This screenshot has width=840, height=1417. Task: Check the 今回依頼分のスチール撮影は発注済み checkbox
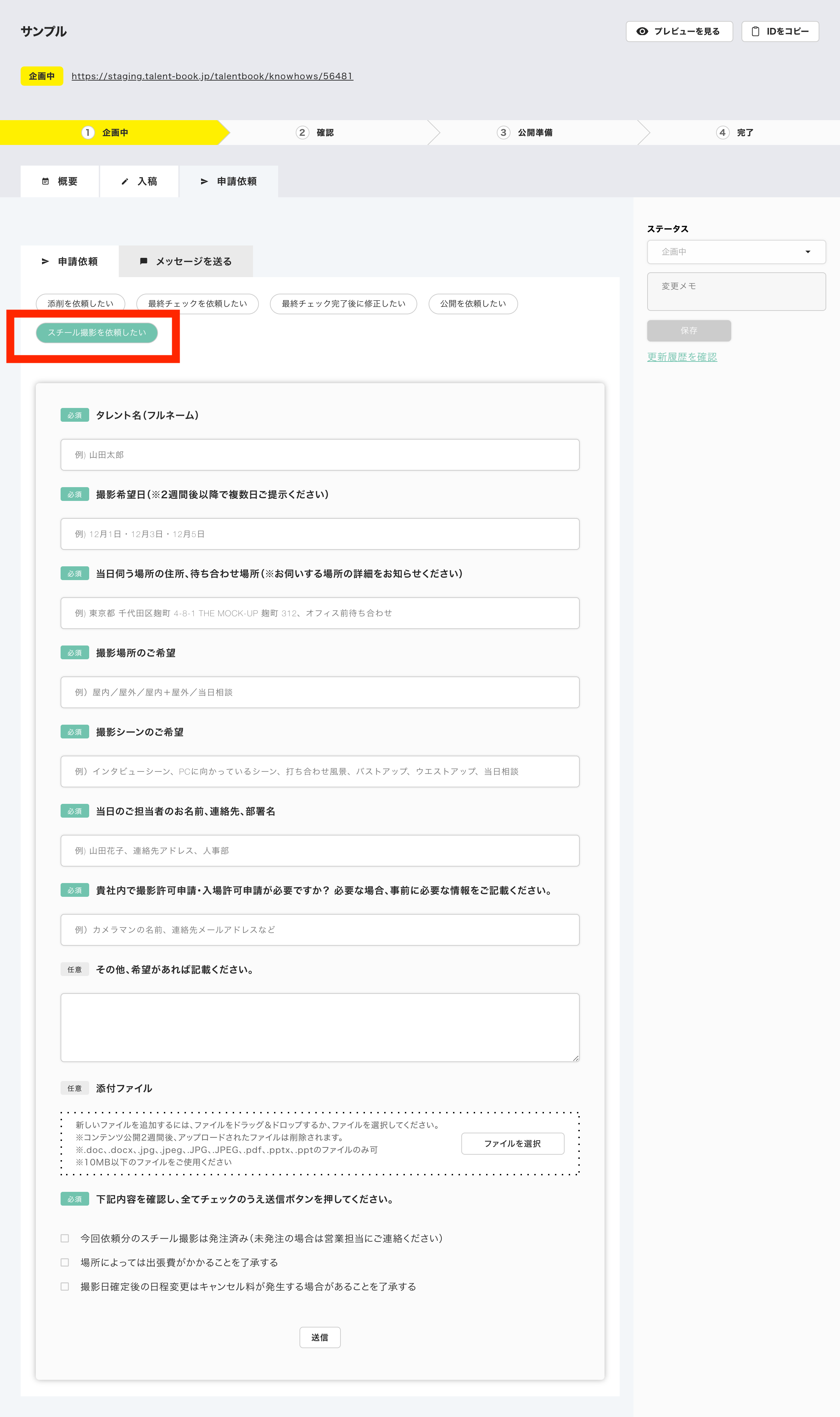pyautogui.click(x=65, y=1238)
